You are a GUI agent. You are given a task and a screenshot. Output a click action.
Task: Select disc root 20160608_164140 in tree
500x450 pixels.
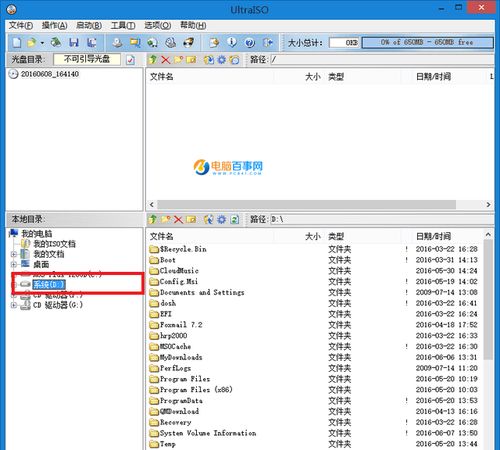50,74
